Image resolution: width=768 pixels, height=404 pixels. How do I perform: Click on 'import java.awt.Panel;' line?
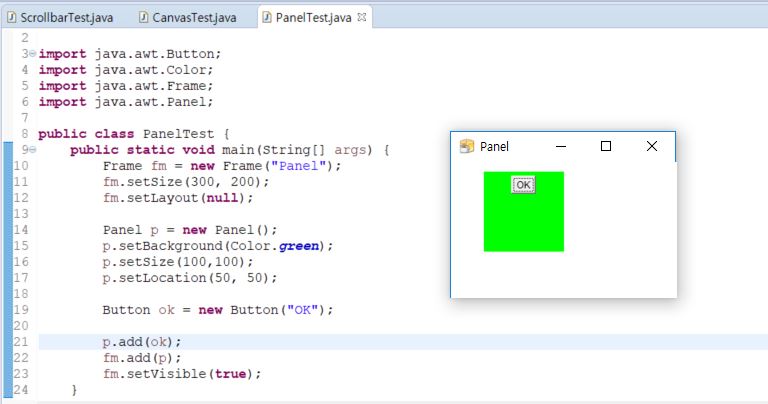click(126, 102)
